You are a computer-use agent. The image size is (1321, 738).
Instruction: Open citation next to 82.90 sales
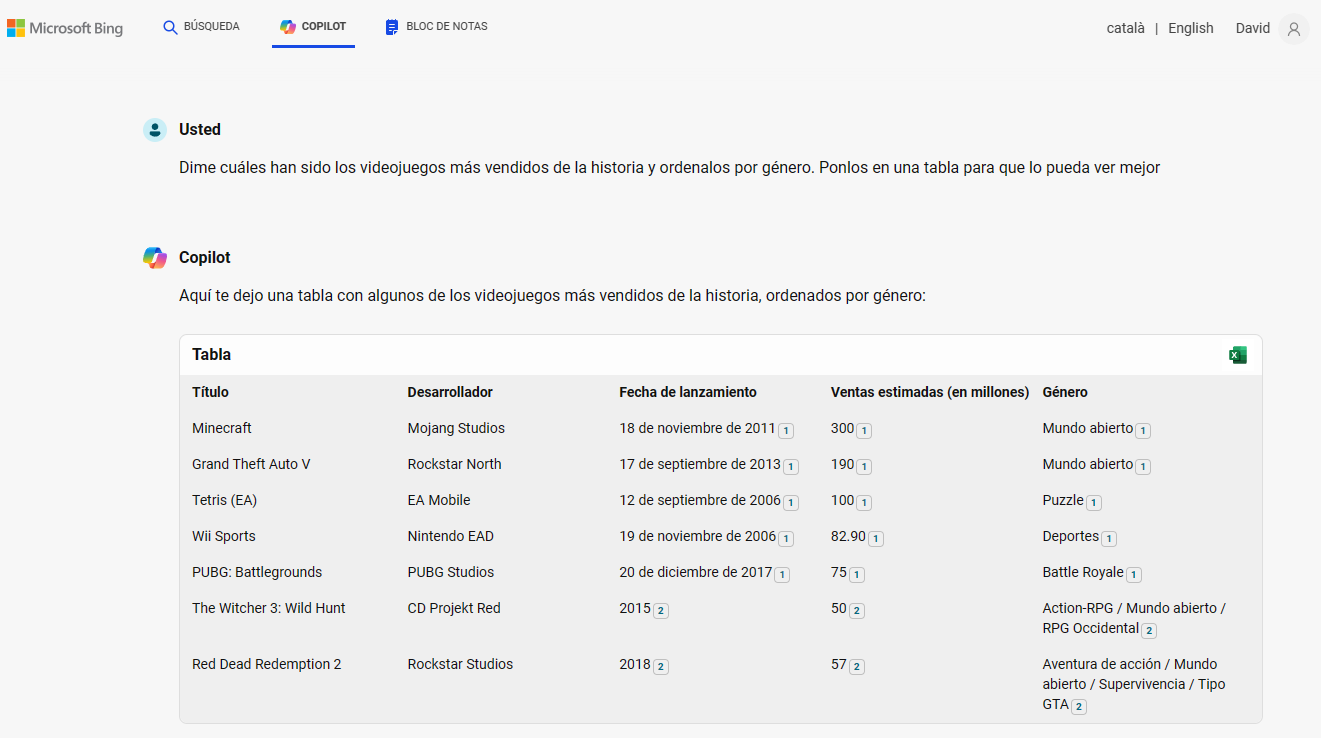coord(875,538)
